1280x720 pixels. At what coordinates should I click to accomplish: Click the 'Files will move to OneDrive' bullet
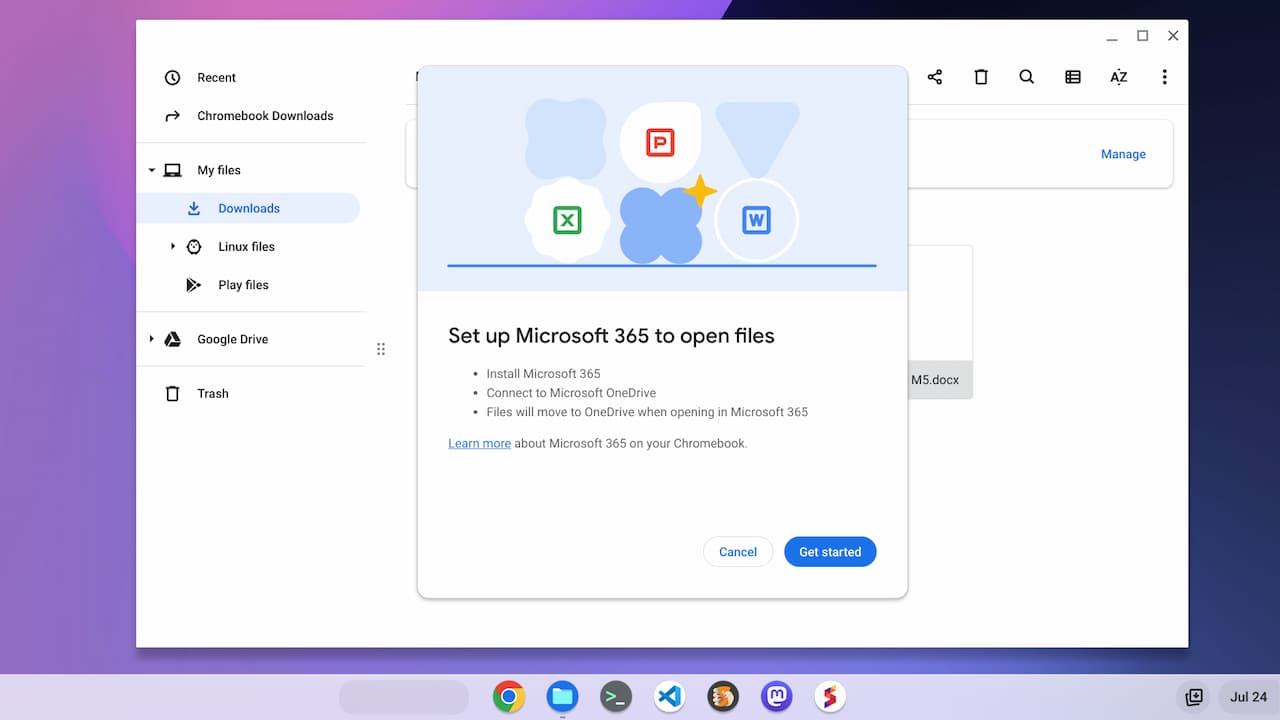coord(647,412)
